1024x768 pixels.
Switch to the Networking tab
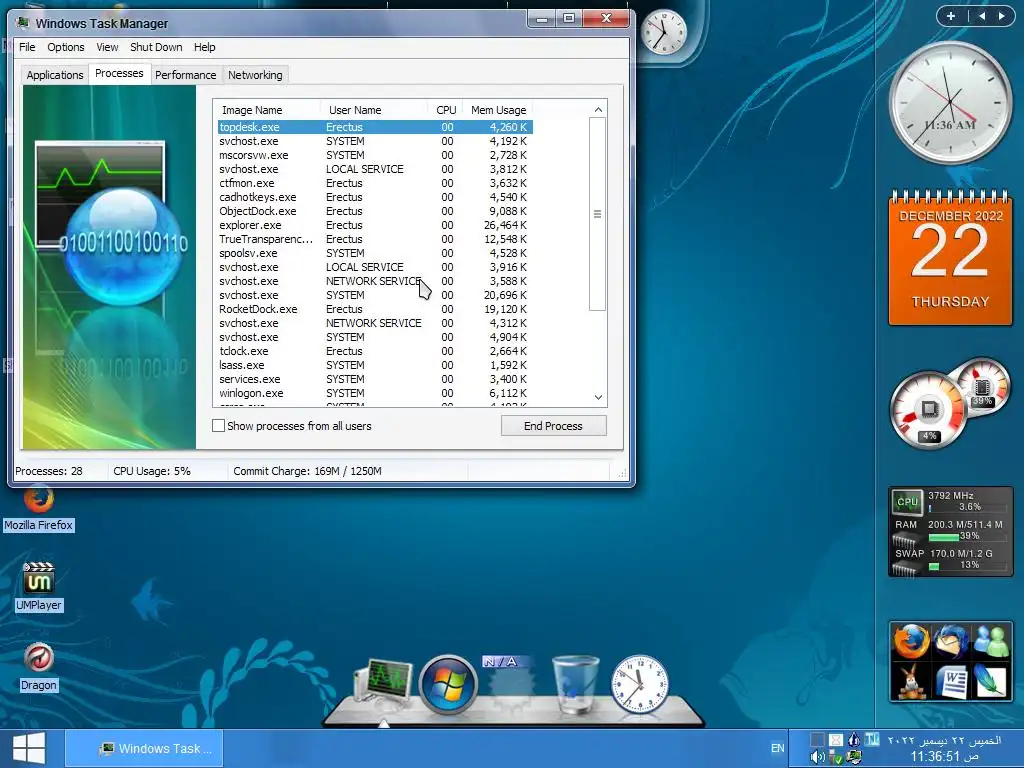click(255, 75)
